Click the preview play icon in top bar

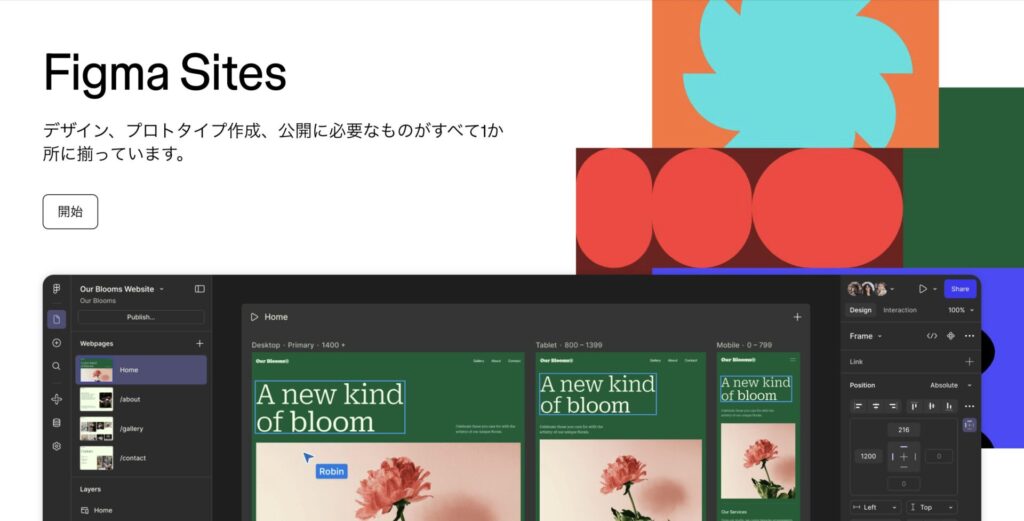coord(923,289)
